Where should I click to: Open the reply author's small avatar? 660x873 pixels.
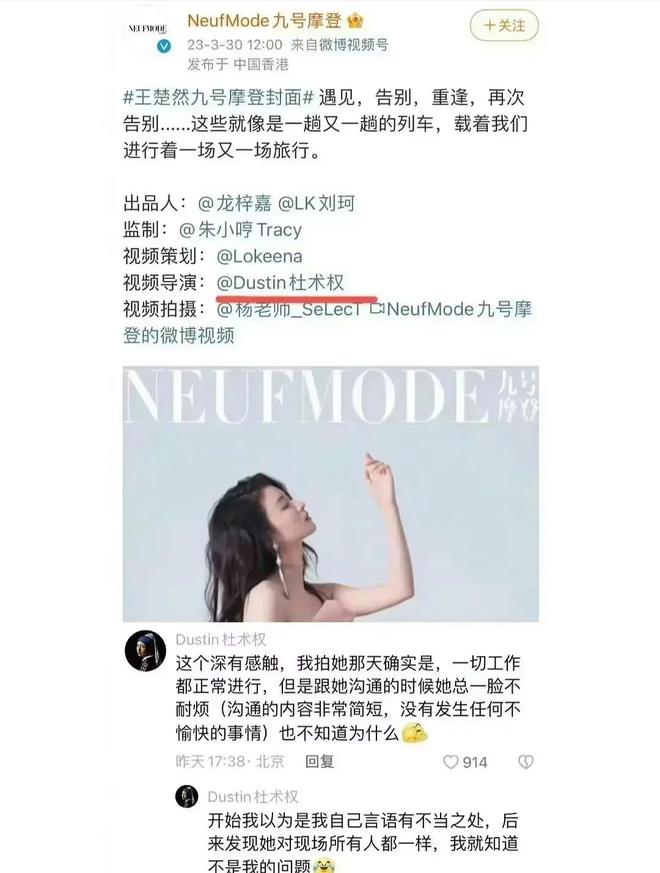[187, 797]
